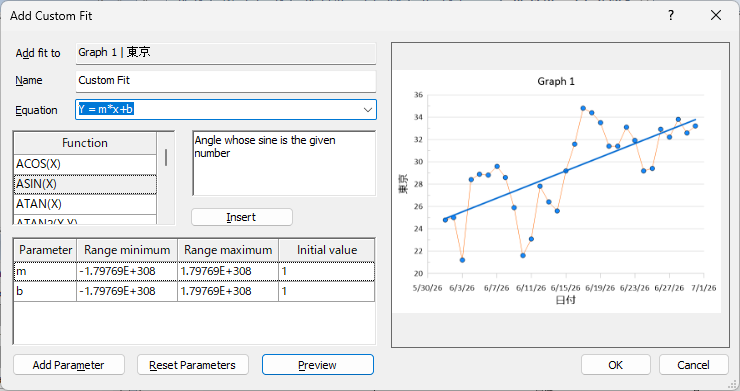Click the 5/30/26 x-axis tick label

428,288
